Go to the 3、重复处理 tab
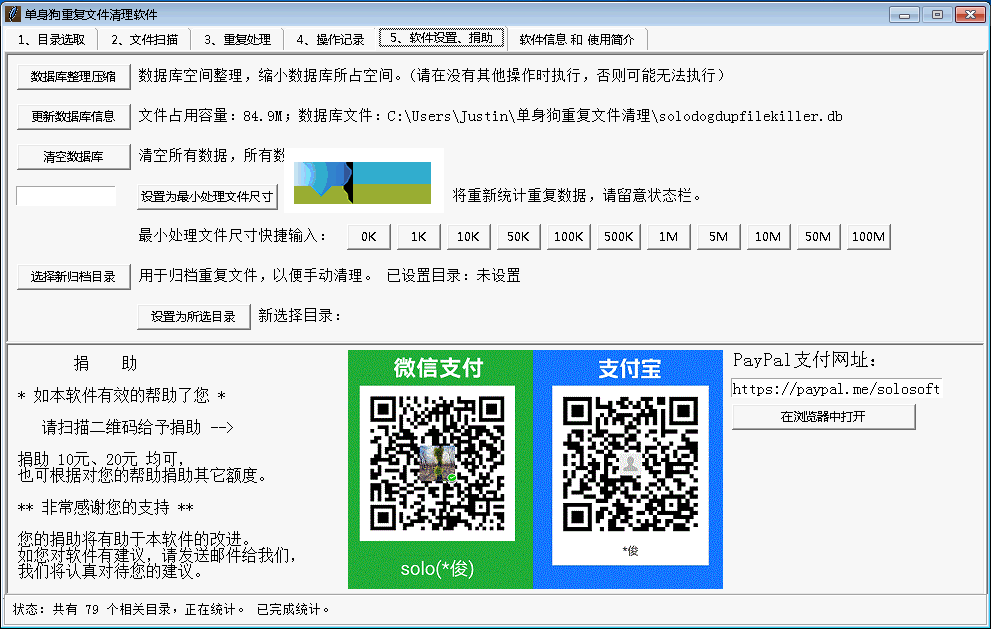The width and height of the screenshot is (991, 629). point(237,39)
